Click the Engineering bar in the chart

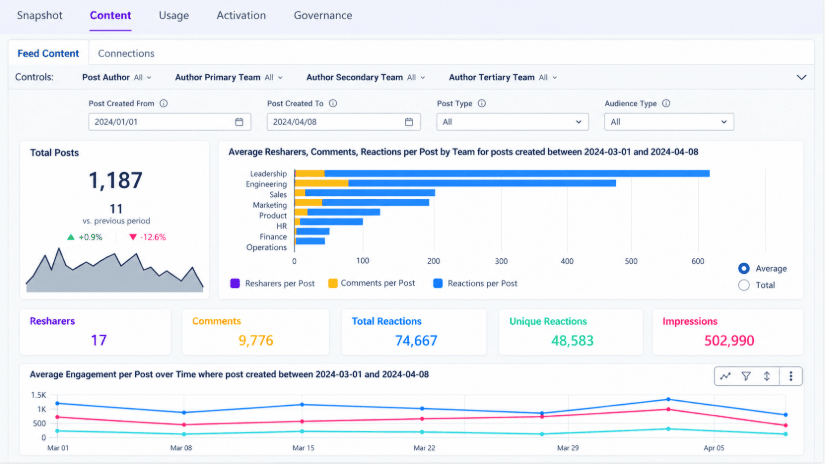pos(455,184)
